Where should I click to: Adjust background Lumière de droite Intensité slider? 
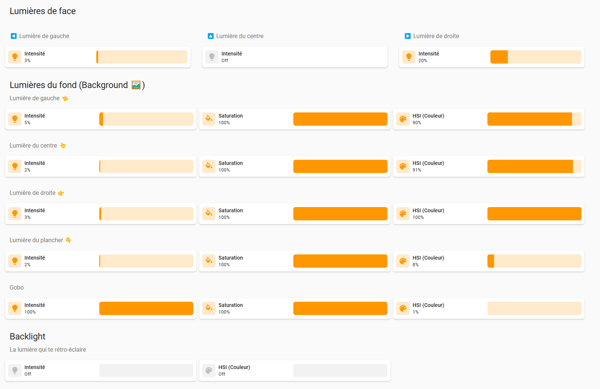click(x=146, y=214)
